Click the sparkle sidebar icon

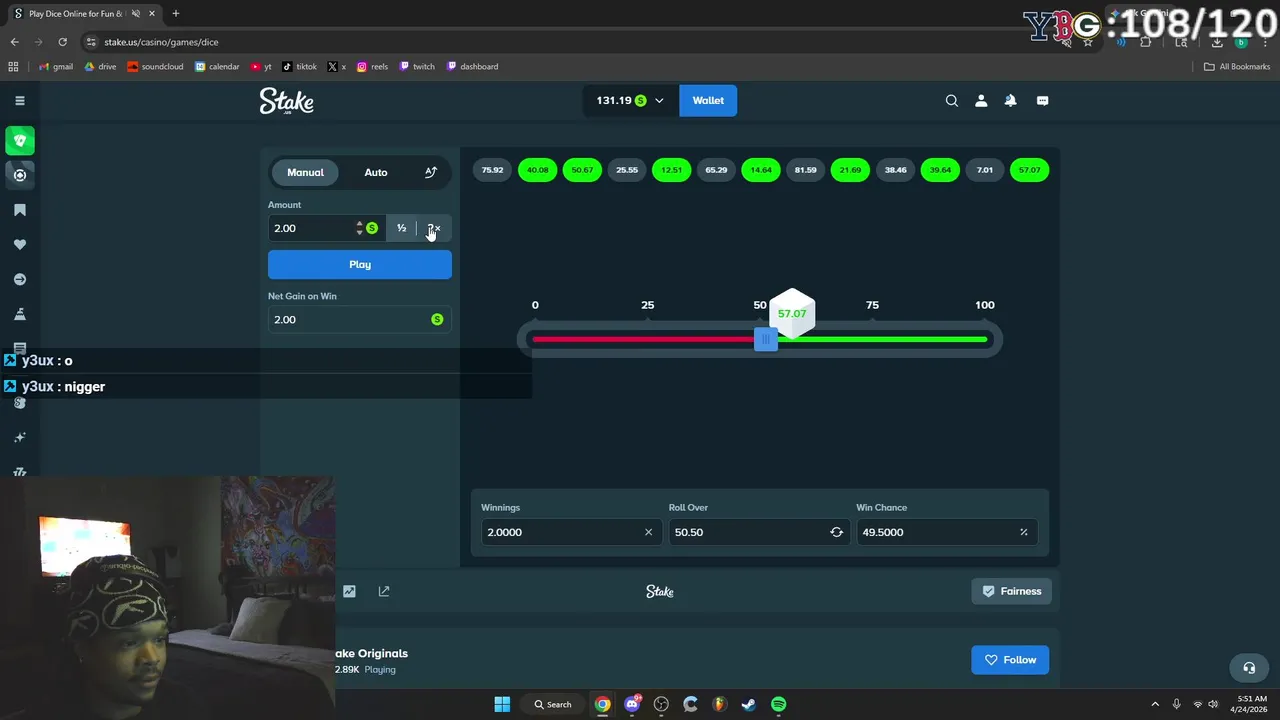point(20,437)
